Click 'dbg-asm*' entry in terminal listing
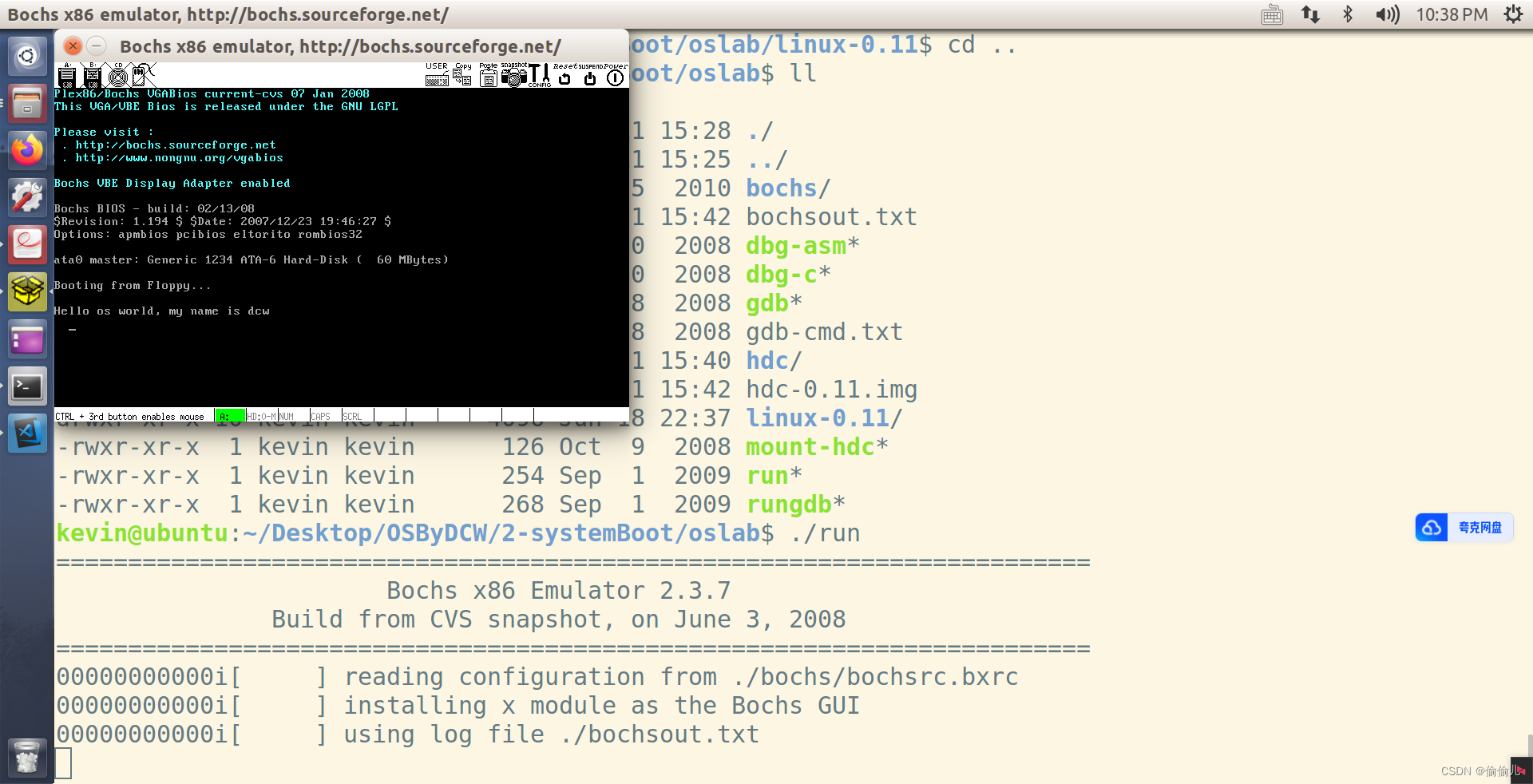This screenshot has width=1533, height=784. (802, 246)
